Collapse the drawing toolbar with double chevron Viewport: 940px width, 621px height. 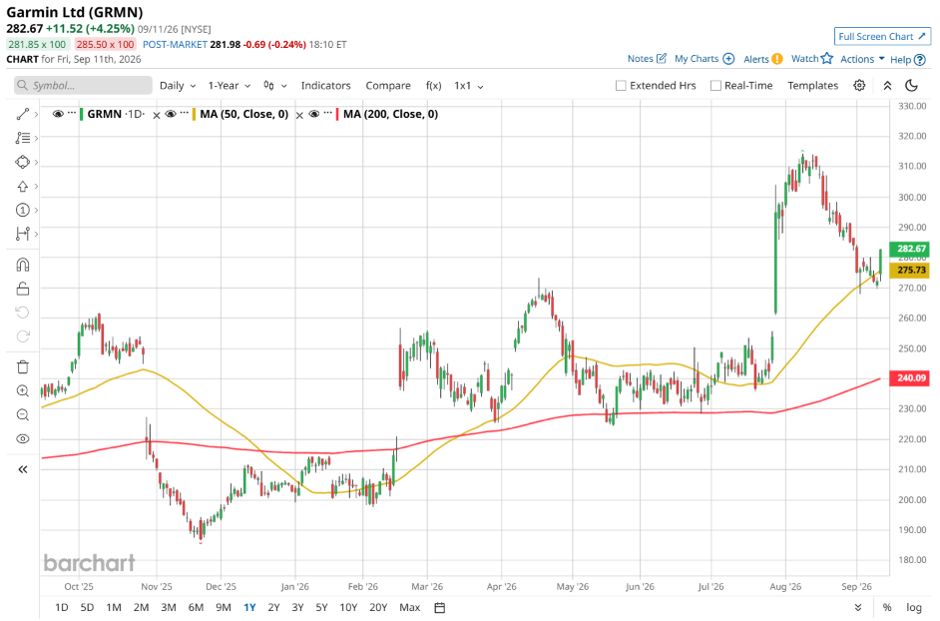[22, 469]
